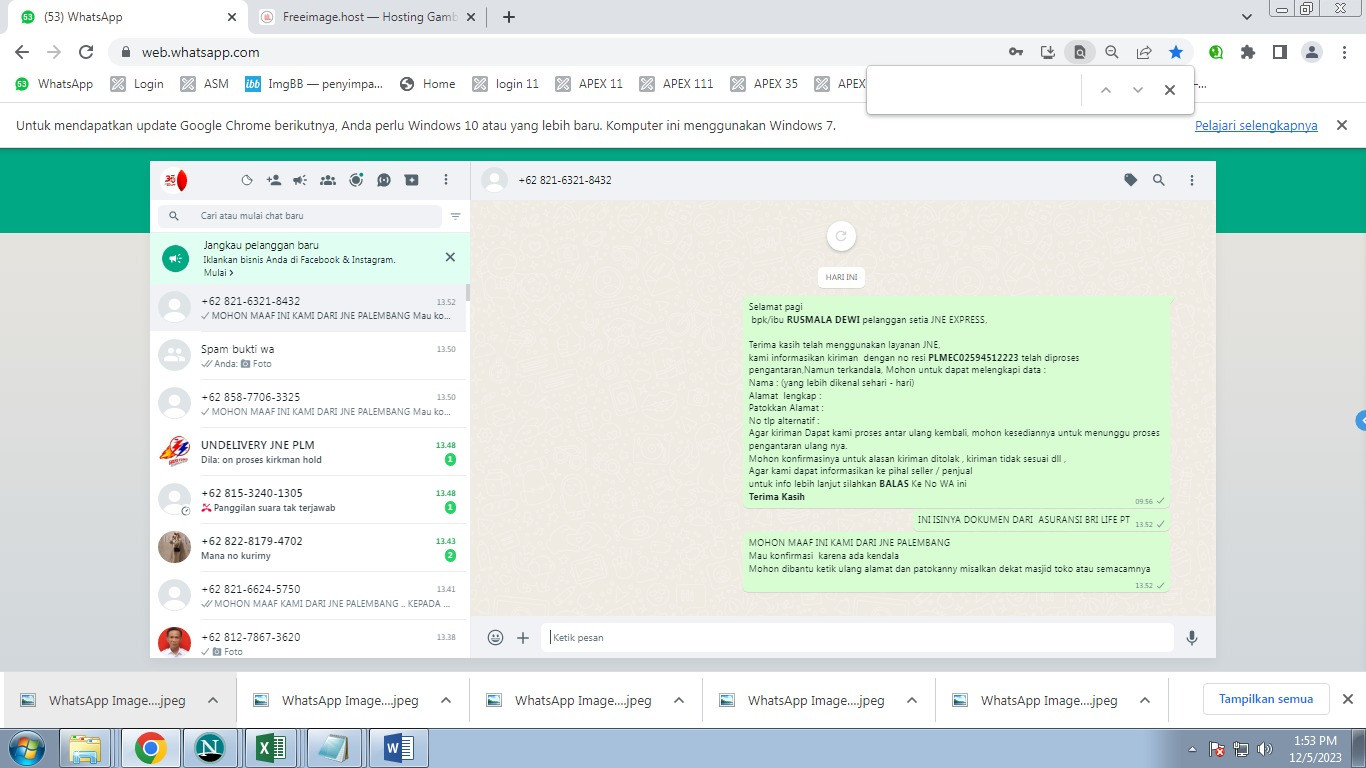Expand second WhatsApp Image download chevron
The height and width of the screenshot is (768, 1366).
446,700
